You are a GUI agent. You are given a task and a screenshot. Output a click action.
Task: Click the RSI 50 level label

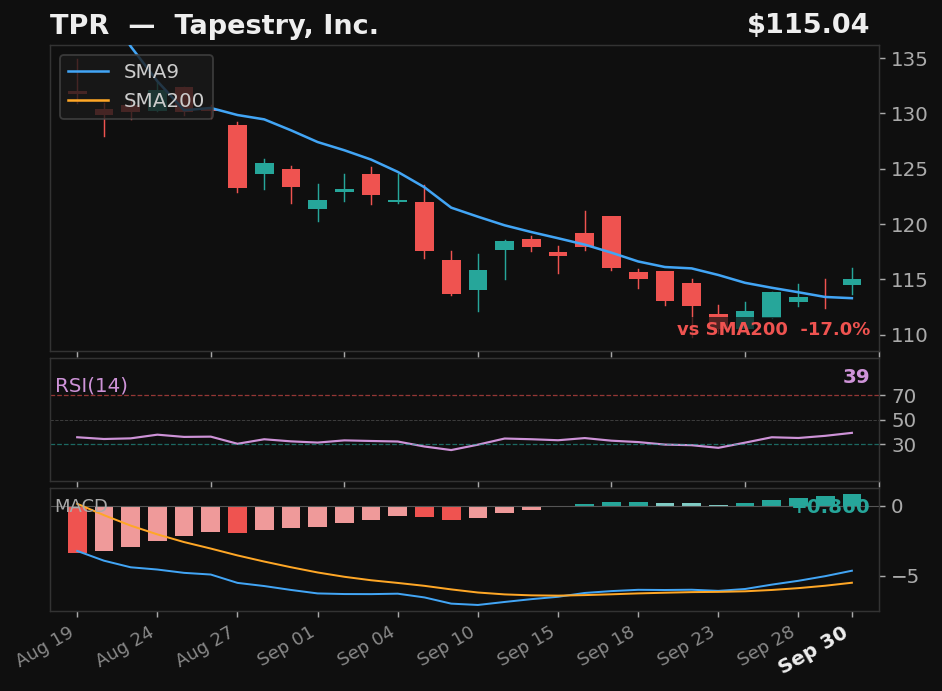click(904, 421)
